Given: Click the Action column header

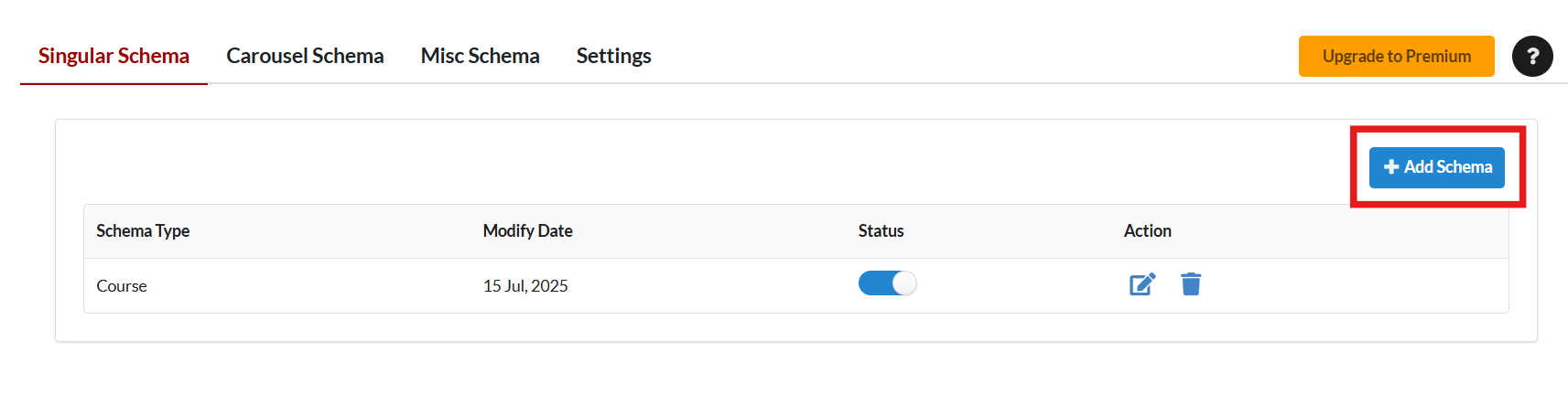Looking at the screenshot, I should tap(1147, 231).
